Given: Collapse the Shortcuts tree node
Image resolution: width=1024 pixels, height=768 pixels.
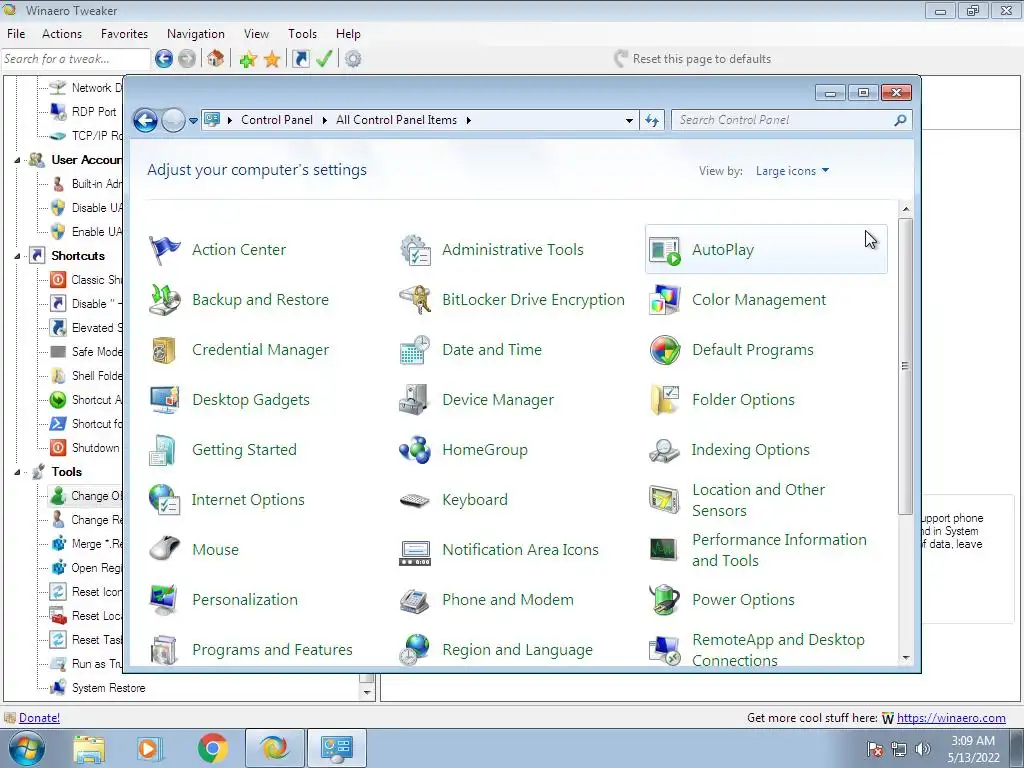Looking at the screenshot, I should point(18,256).
